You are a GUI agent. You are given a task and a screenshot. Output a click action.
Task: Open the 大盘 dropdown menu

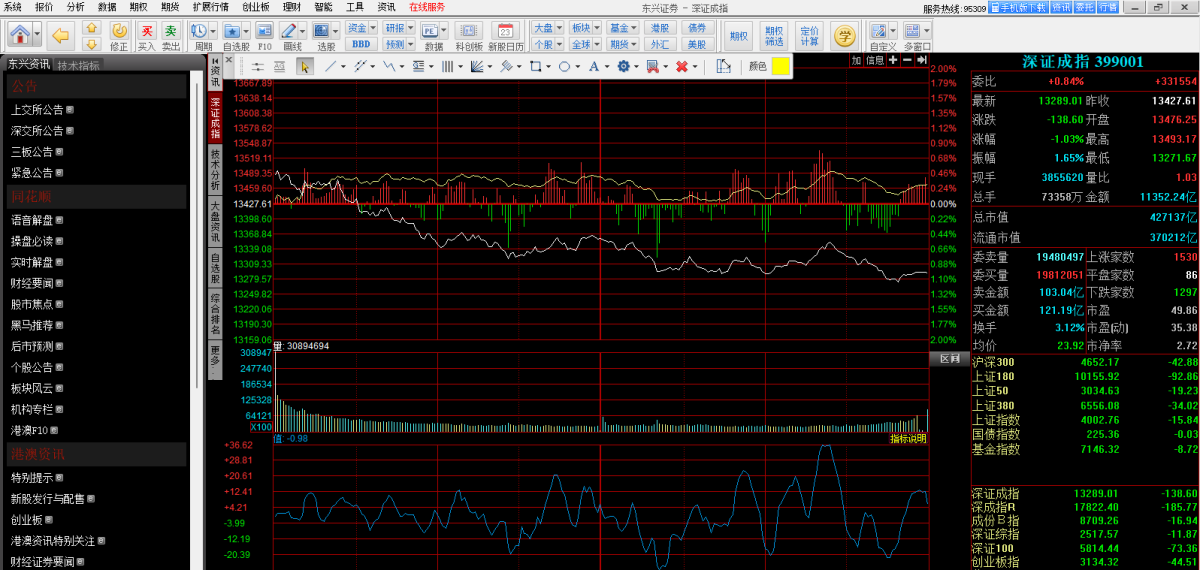click(546, 28)
